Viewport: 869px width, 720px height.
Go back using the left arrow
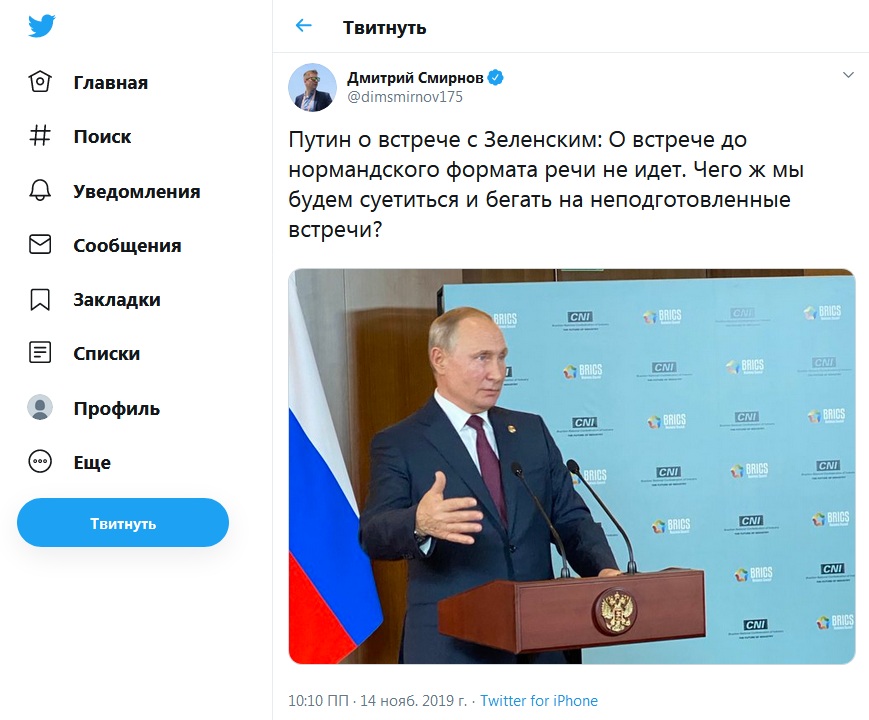tap(304, 26)
